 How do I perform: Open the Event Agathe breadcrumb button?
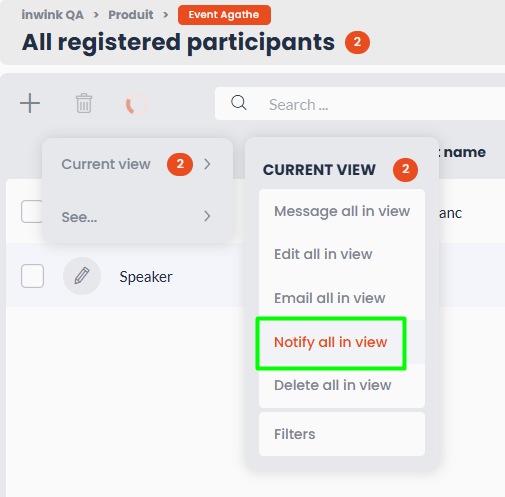[x=224, y=15]
